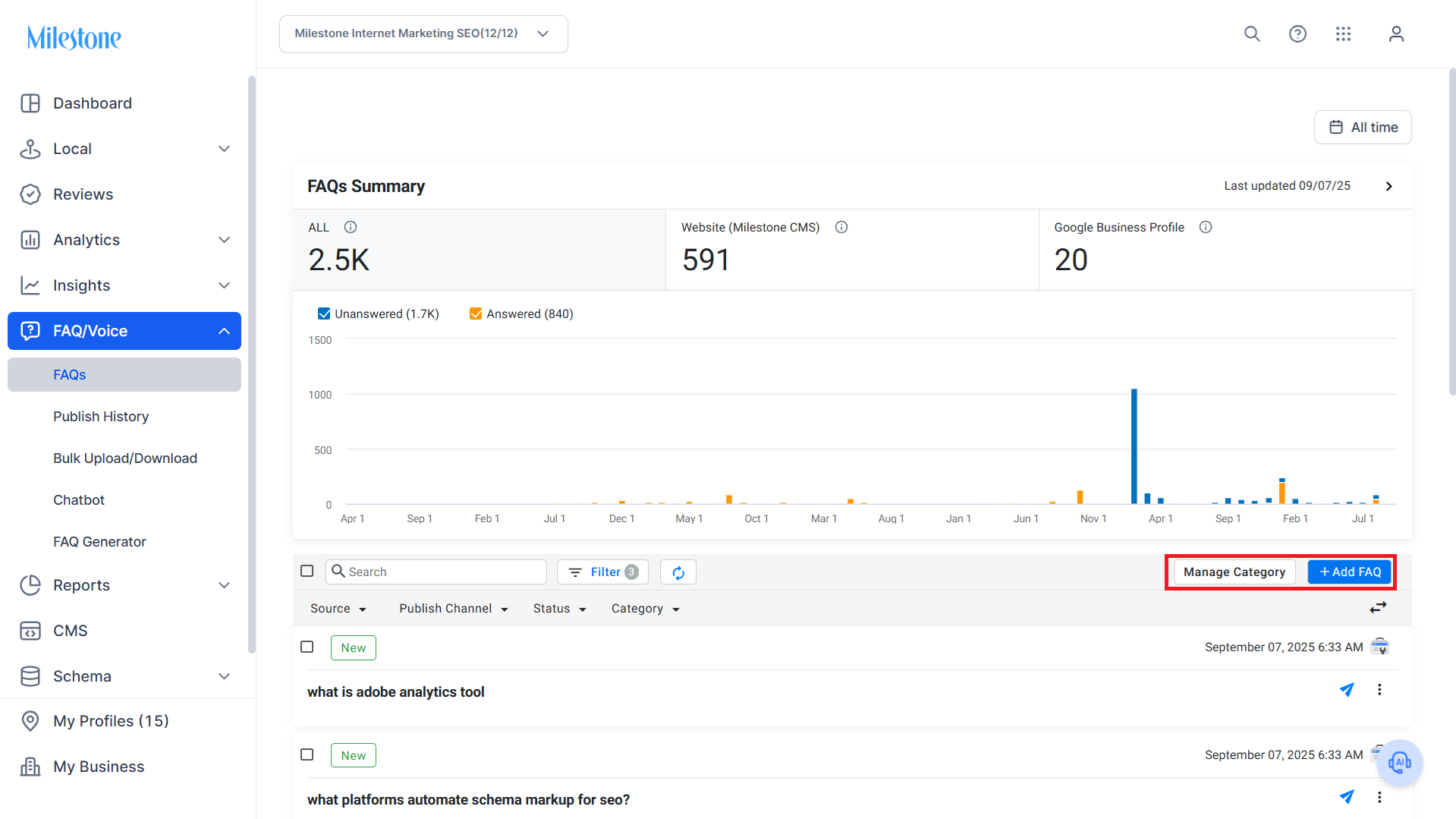Open the user account icon
Screen dimensions: 1456x819
tap(1396, 34)
